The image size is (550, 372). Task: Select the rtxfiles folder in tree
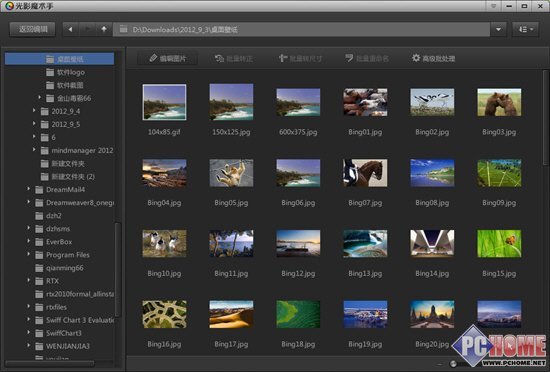tap(56, 307)
